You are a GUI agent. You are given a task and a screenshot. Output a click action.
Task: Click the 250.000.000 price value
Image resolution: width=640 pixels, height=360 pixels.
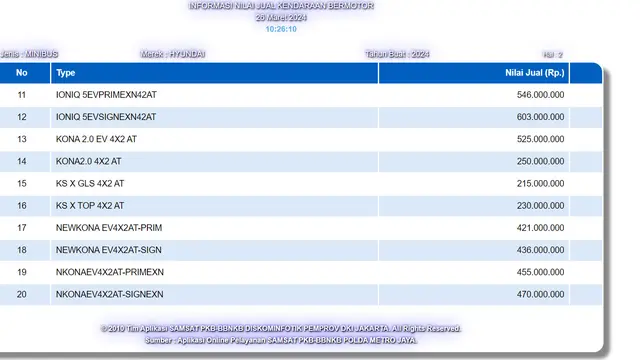pyautogui.click(x=540, y=161)
